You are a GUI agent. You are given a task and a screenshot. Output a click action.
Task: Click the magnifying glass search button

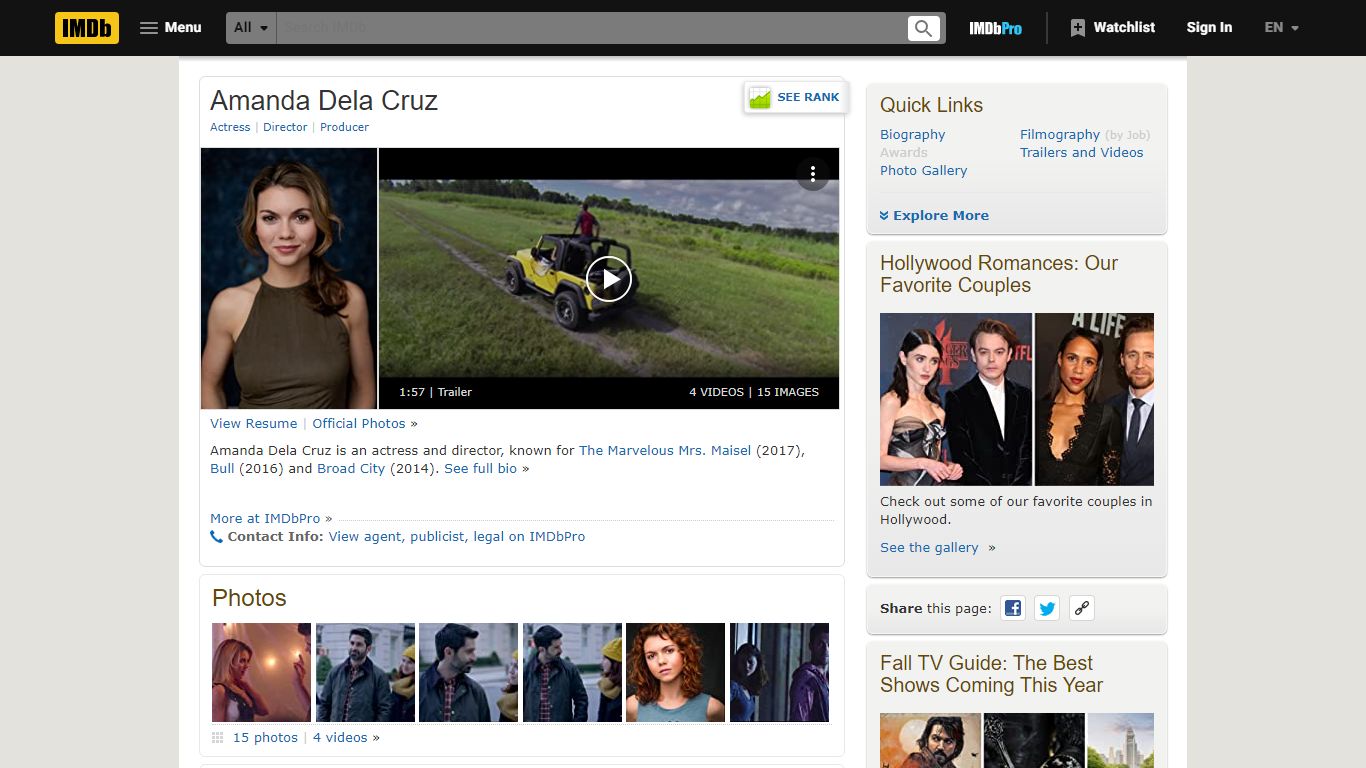pos(924,28)
